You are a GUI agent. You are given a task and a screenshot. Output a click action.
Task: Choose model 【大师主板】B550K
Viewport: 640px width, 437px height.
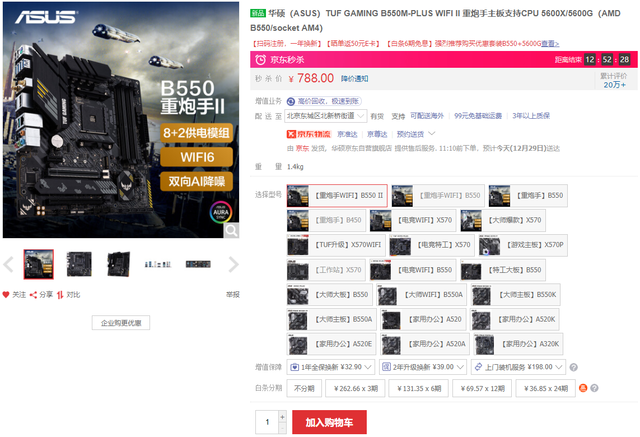516,295
